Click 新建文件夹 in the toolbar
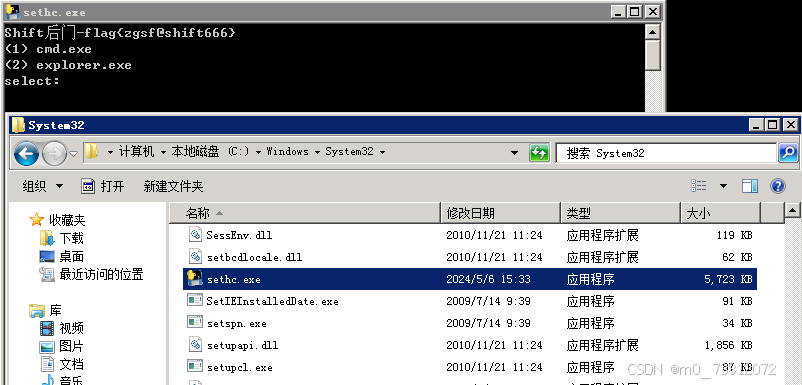Viewport: 802px width, 385px height. [x=173, y=186]
